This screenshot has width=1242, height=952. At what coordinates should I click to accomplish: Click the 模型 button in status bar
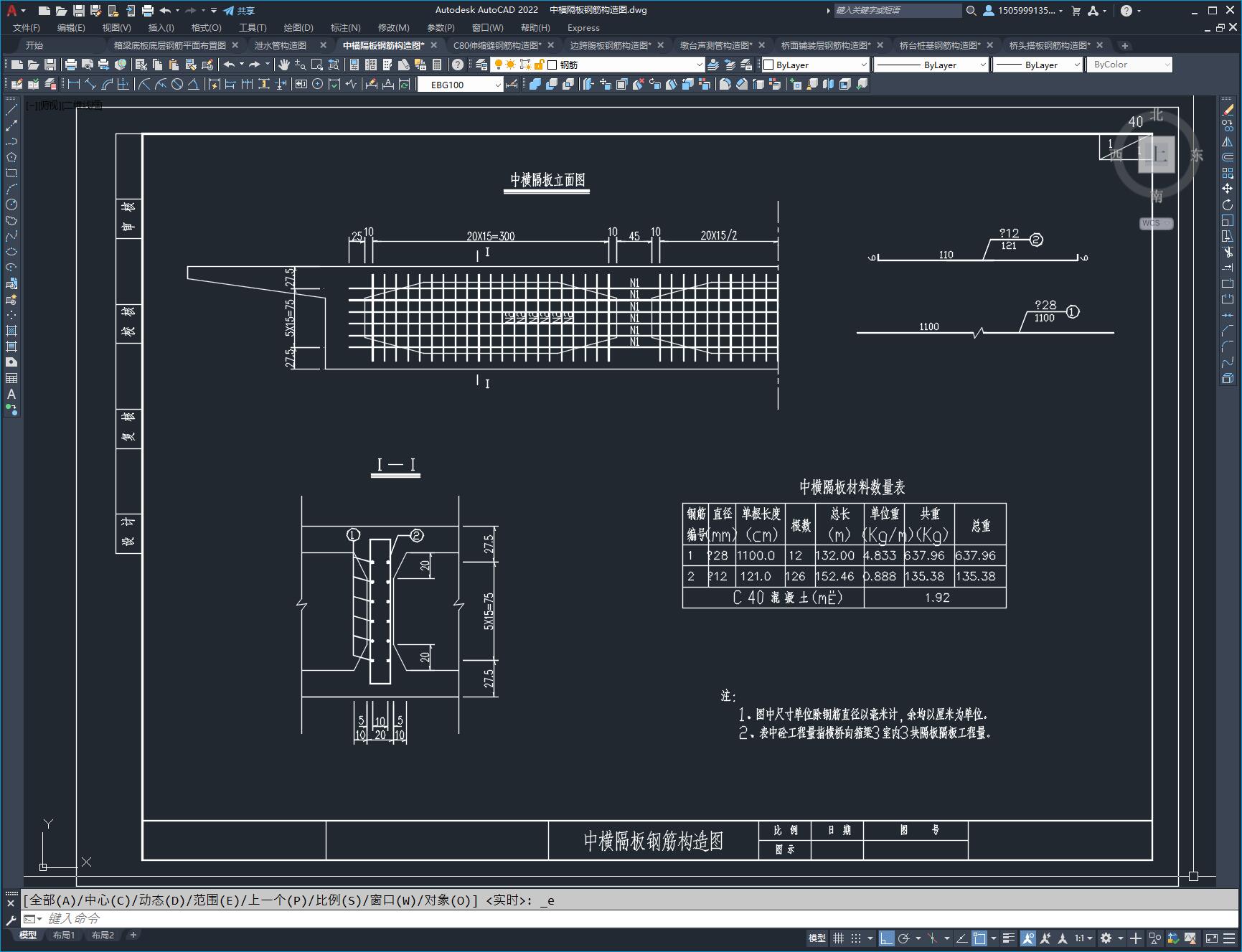(x=817, y=938)
